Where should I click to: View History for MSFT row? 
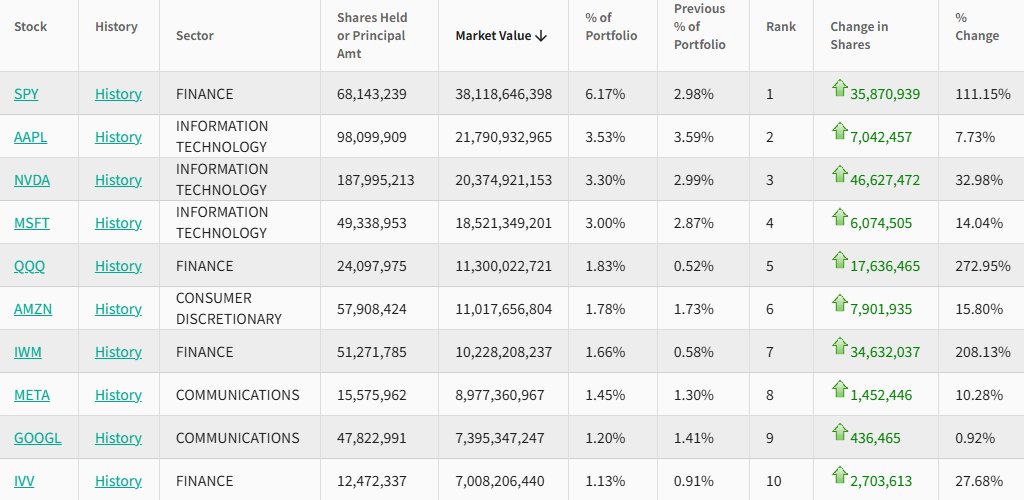(x=118, y=223)
